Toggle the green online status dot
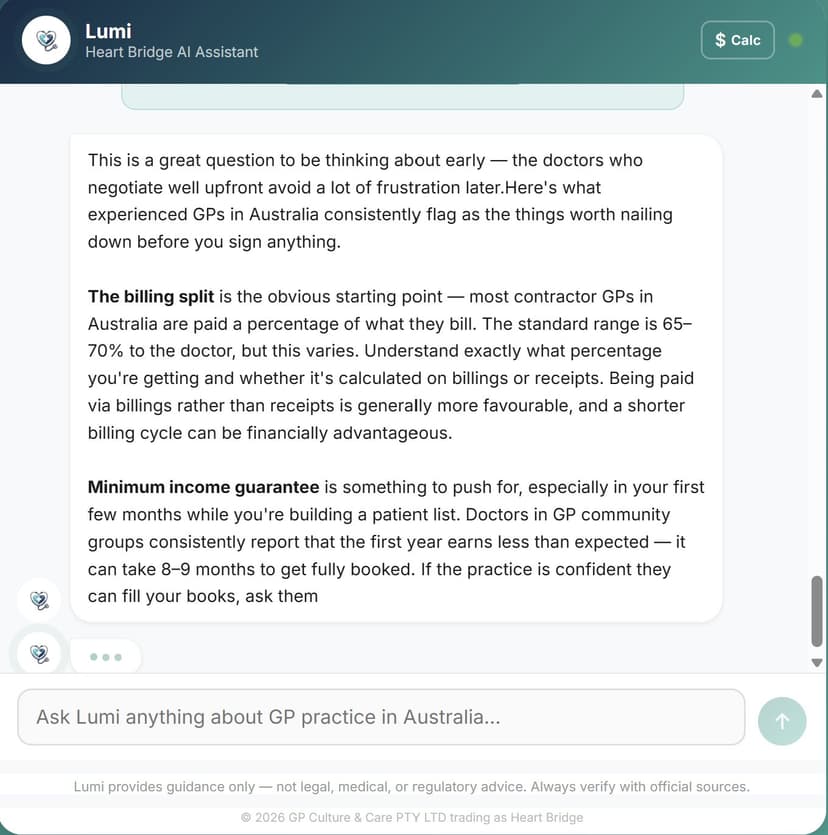Viewport: 828px width, 835px height. click(795, 39)
